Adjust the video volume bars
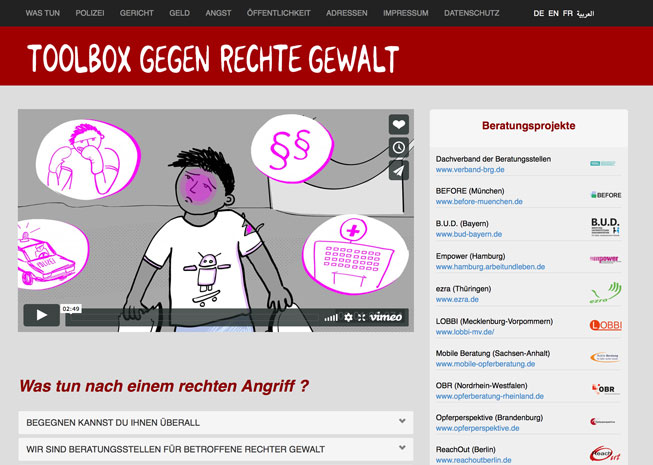 (x=330, y=317)
